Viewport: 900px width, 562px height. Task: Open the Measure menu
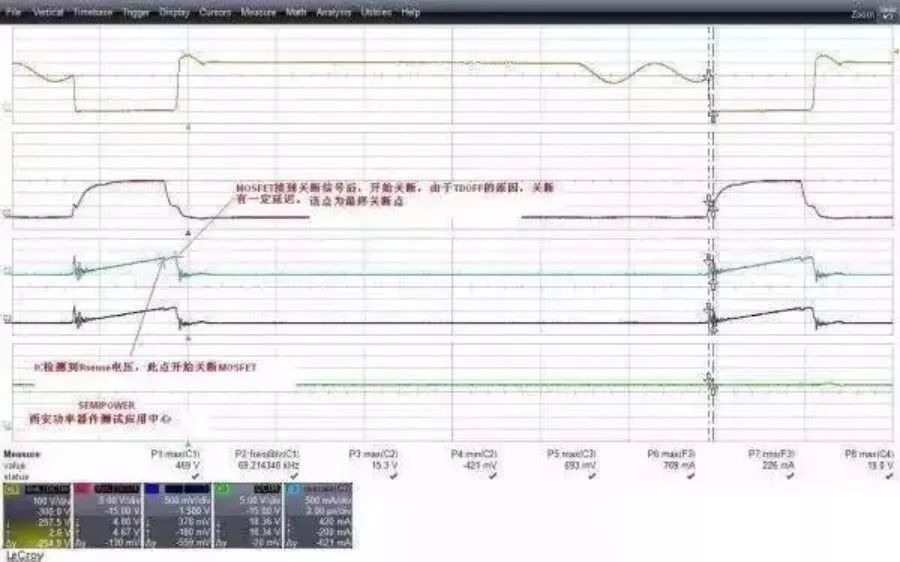[258, 13]
